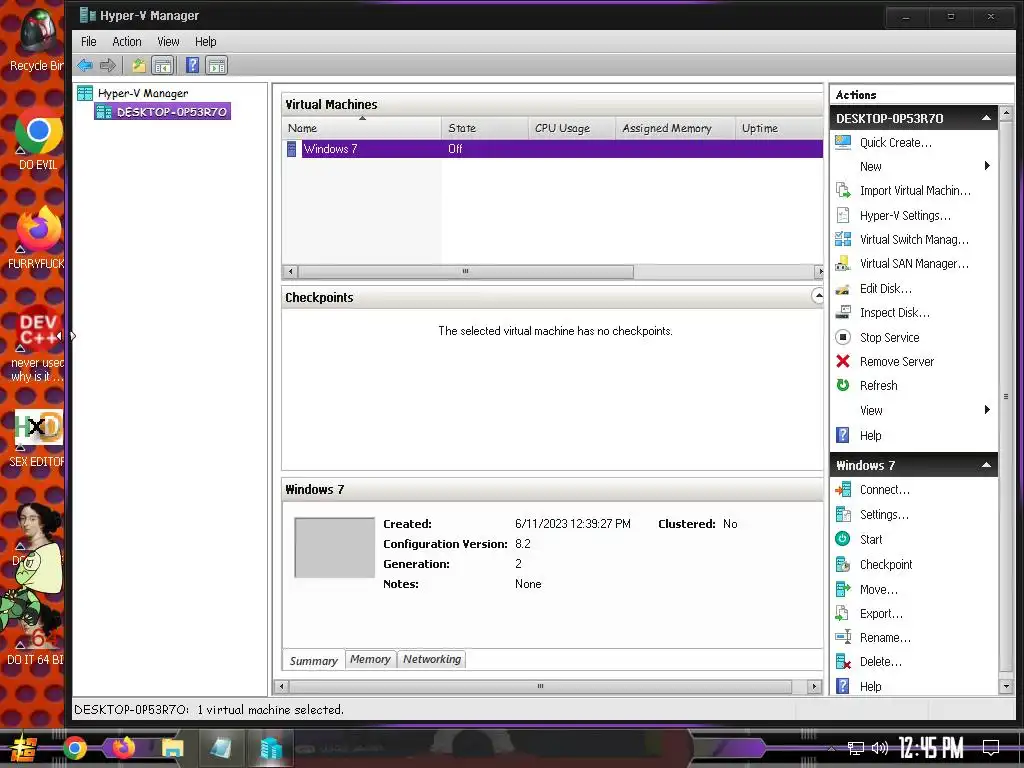Open the View menu in the menu bar
1024x768 pixels.
click(168, 42)
